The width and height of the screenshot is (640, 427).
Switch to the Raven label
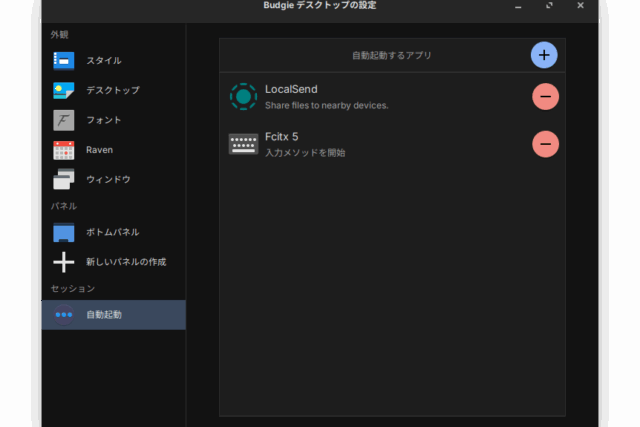click(x=100, y=150)
